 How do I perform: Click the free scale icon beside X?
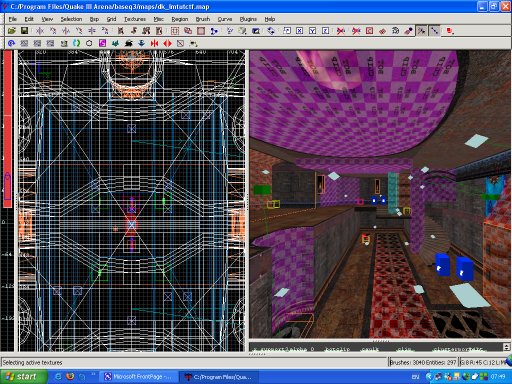(x=287, y=31)
